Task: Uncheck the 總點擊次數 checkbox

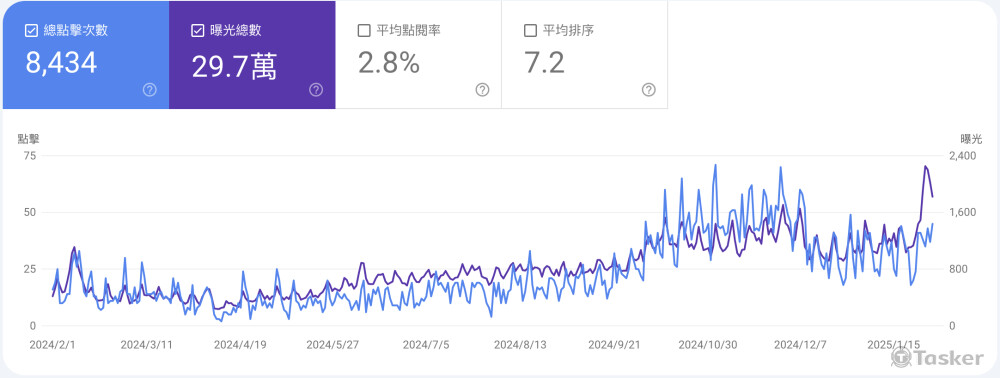Action: pyautogui.click(x=31, y=31)
